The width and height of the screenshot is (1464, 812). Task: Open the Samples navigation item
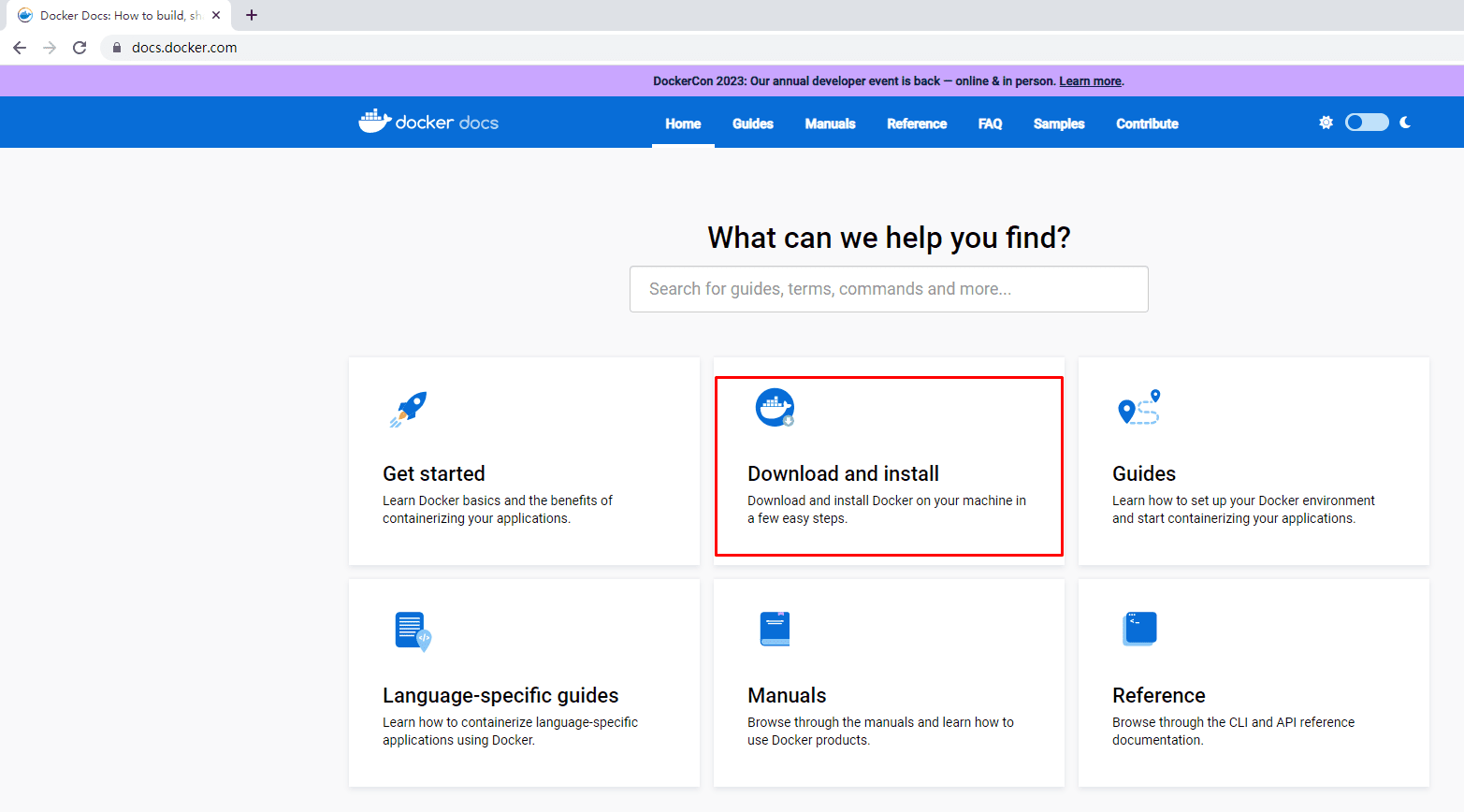1059,123
